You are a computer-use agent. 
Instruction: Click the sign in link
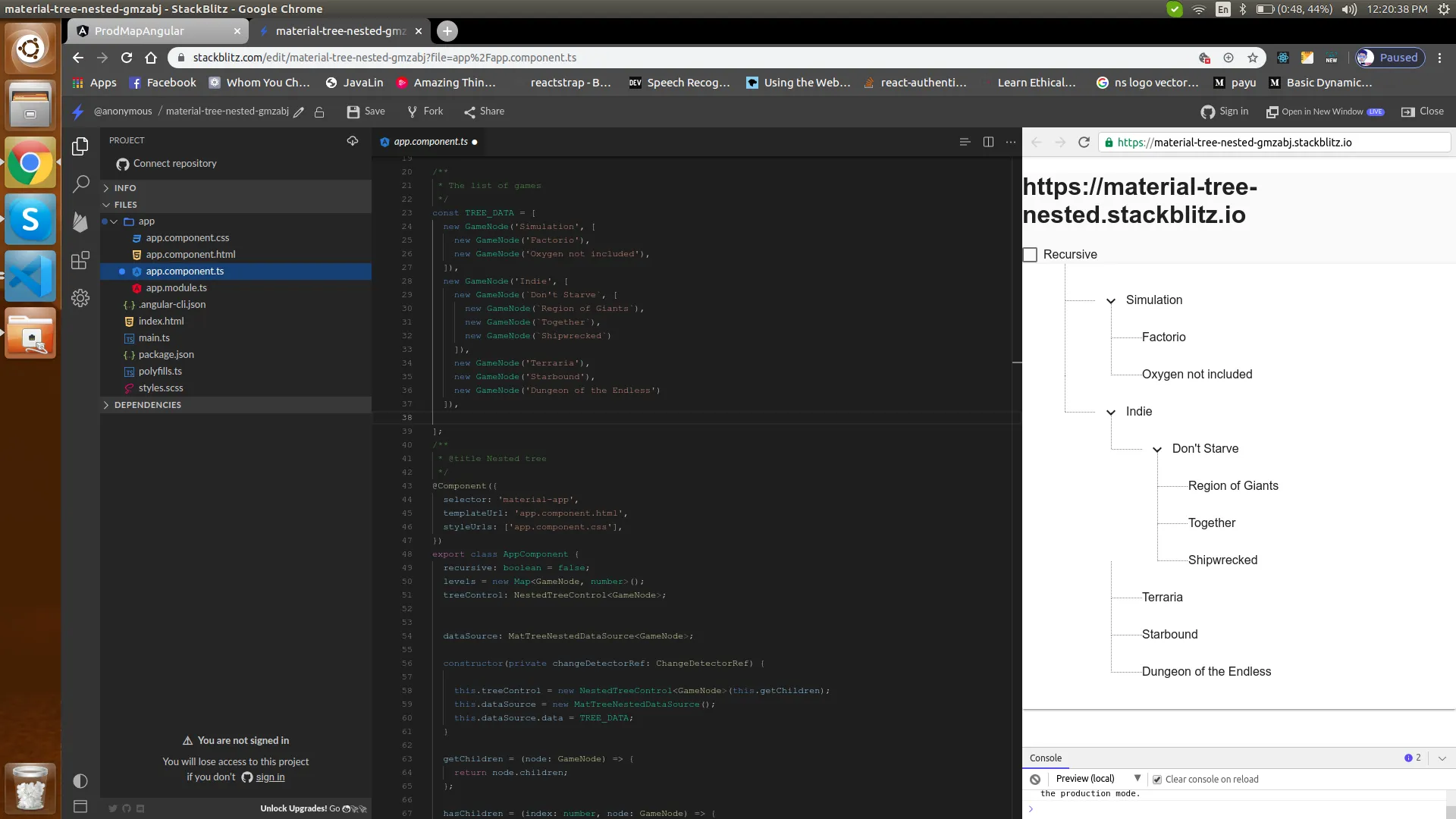[x=270, y=777]
